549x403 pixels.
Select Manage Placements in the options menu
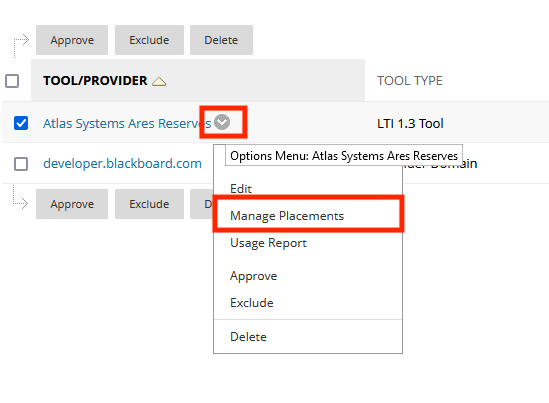(287, 216)
